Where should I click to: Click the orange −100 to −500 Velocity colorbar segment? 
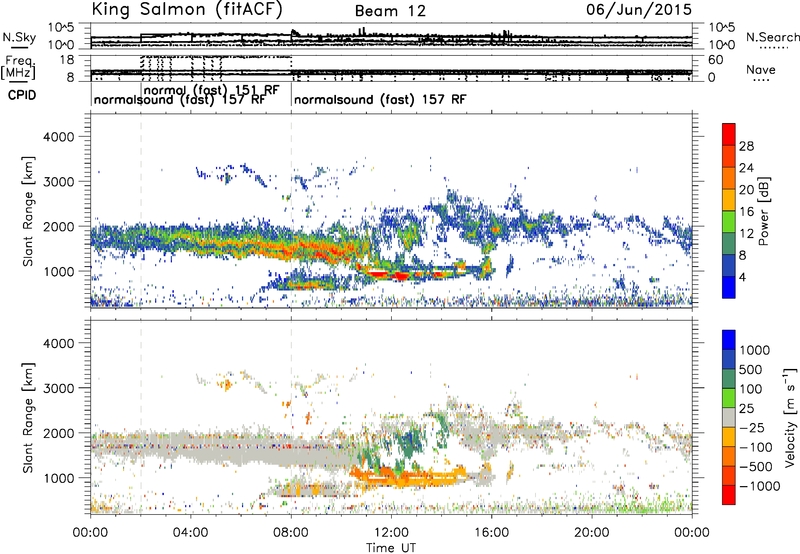point(729,457)
